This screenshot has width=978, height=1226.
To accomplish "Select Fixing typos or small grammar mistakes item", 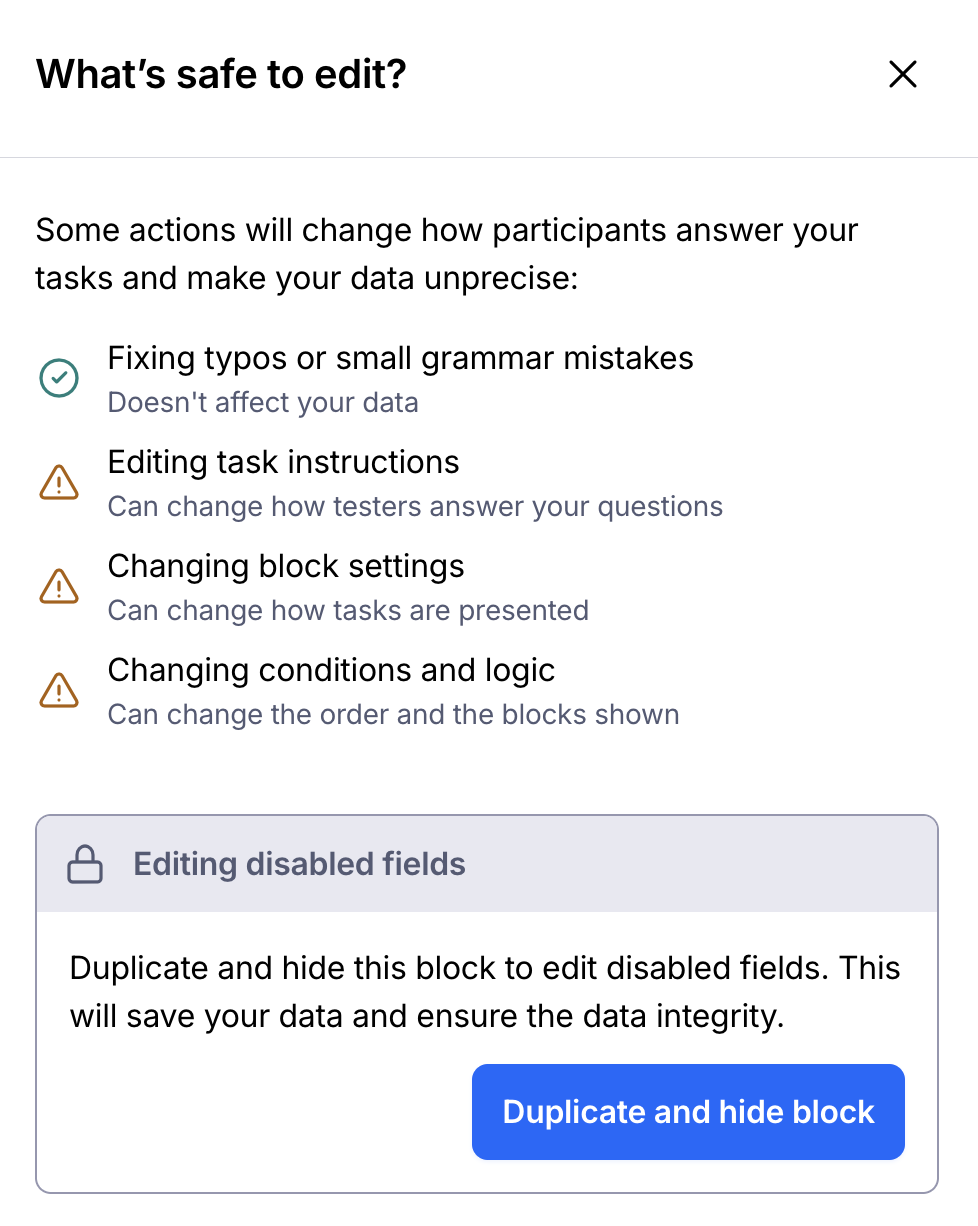I will pos(400,358).
